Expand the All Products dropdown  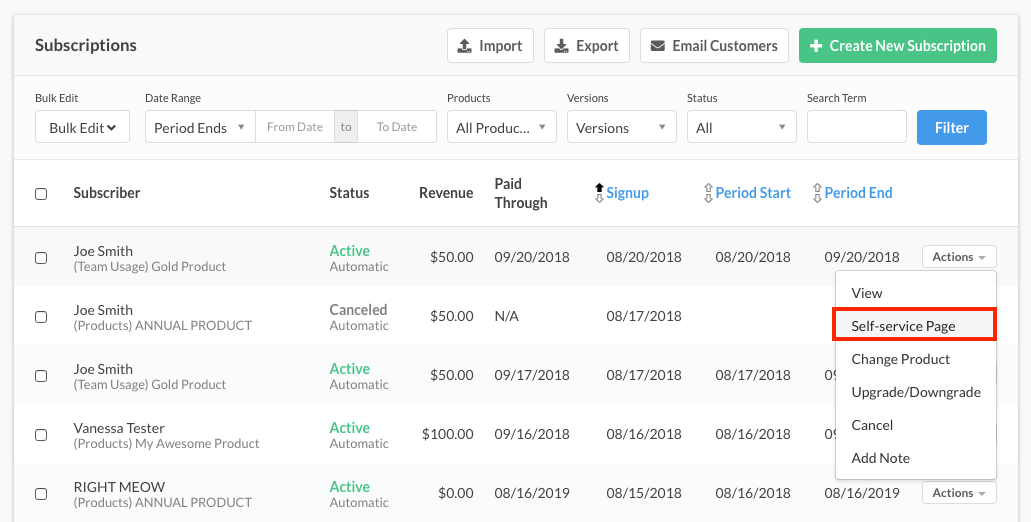[x=502, y=128]
